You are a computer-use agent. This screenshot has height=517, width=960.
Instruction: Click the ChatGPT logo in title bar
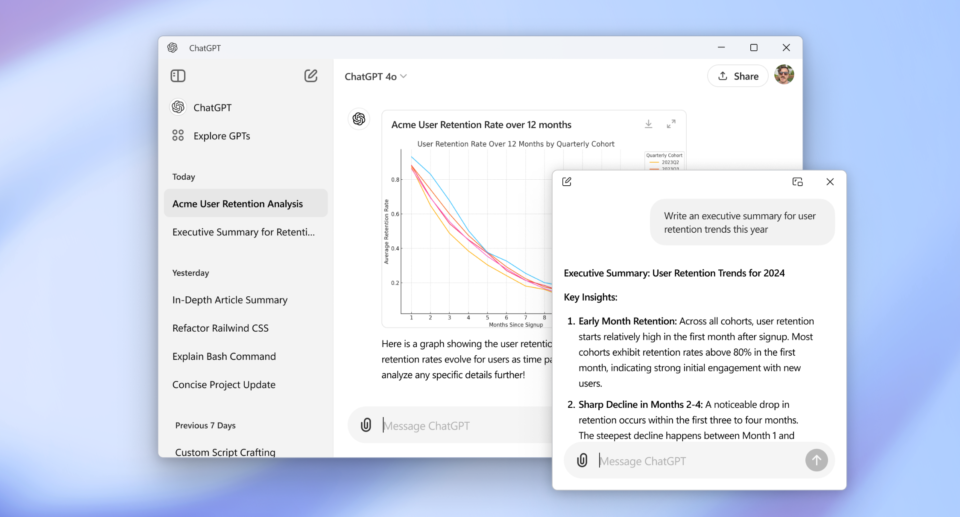(173, 48)
